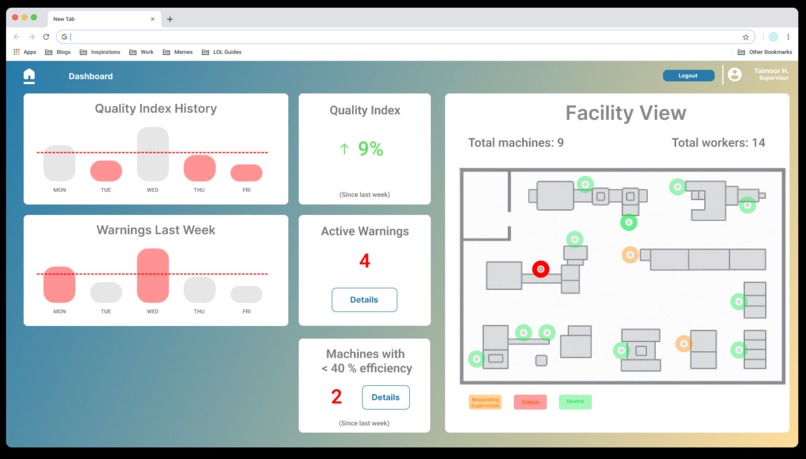Click the active warnings count 4

(x=364, y=261)
